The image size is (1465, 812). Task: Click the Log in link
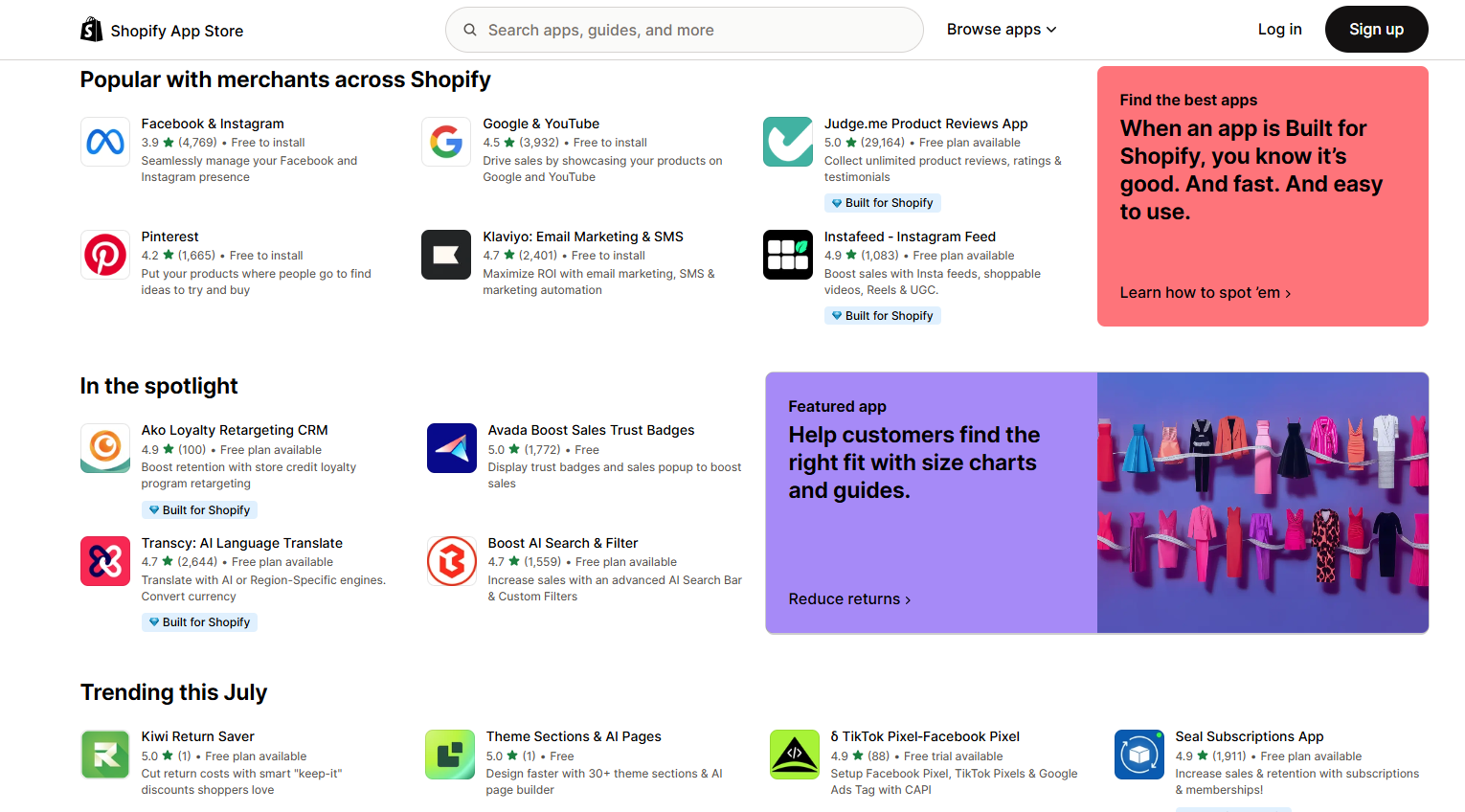(x=1279, y=30)
